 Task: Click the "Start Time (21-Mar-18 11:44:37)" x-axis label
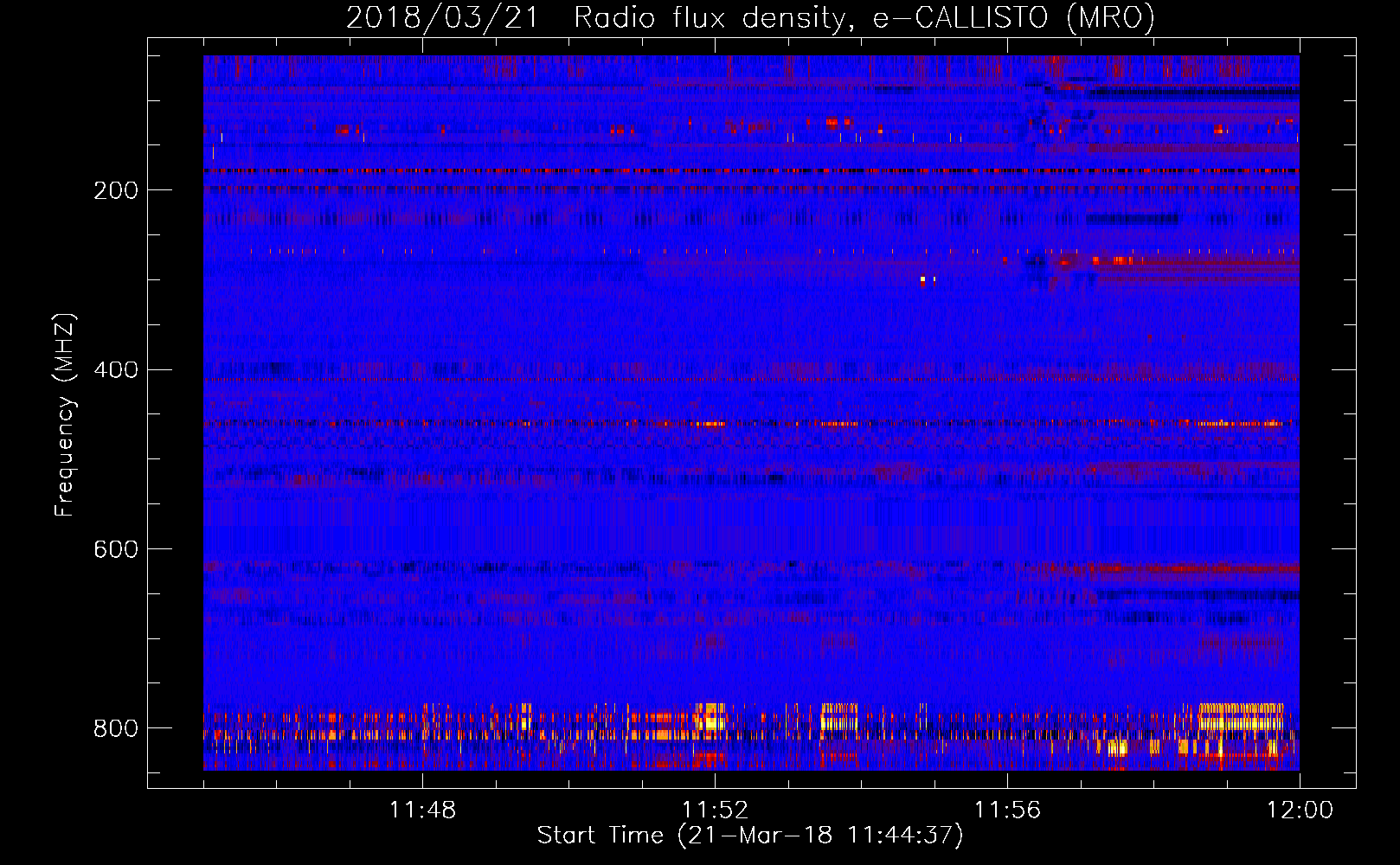tap(750, 836)
